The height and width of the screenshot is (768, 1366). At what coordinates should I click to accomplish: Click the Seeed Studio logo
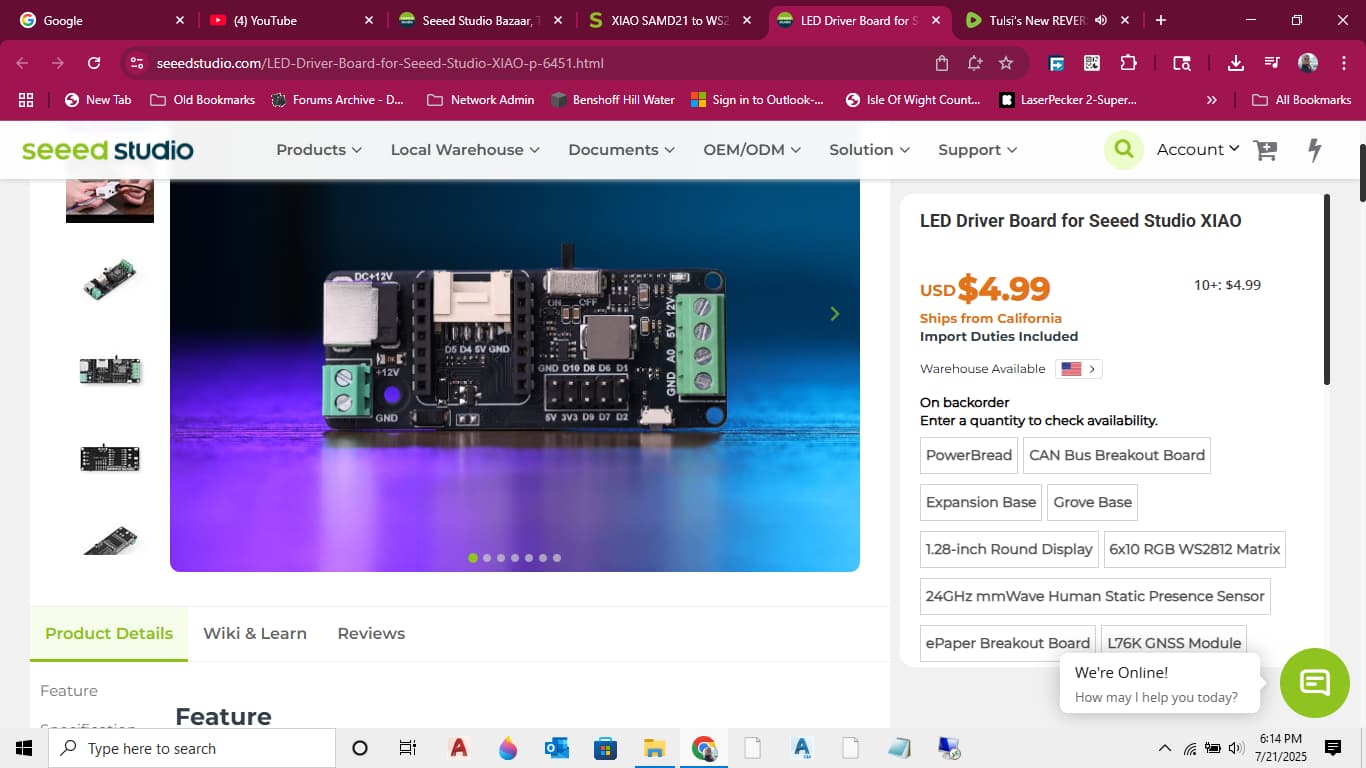point(107,150)
